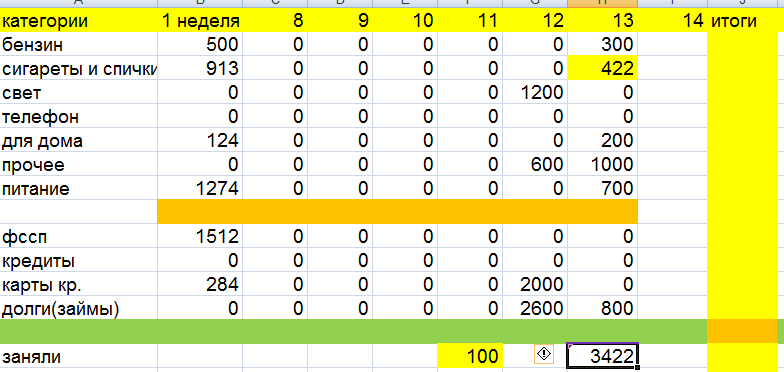Image resolution: width=784 pixels, height=372 pixels.
Task: Click the 'долги(займы)' category cell
Action: coord(78,308)
